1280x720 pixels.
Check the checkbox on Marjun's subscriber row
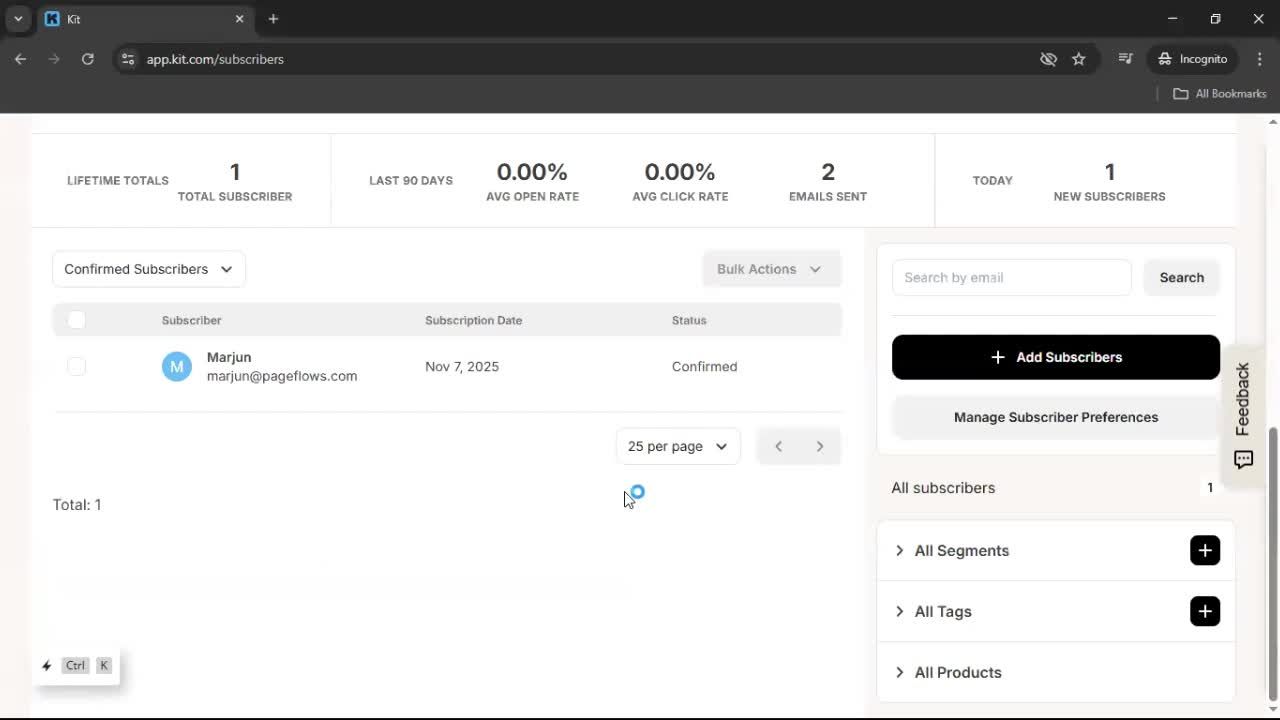click(x=76, y=366)
